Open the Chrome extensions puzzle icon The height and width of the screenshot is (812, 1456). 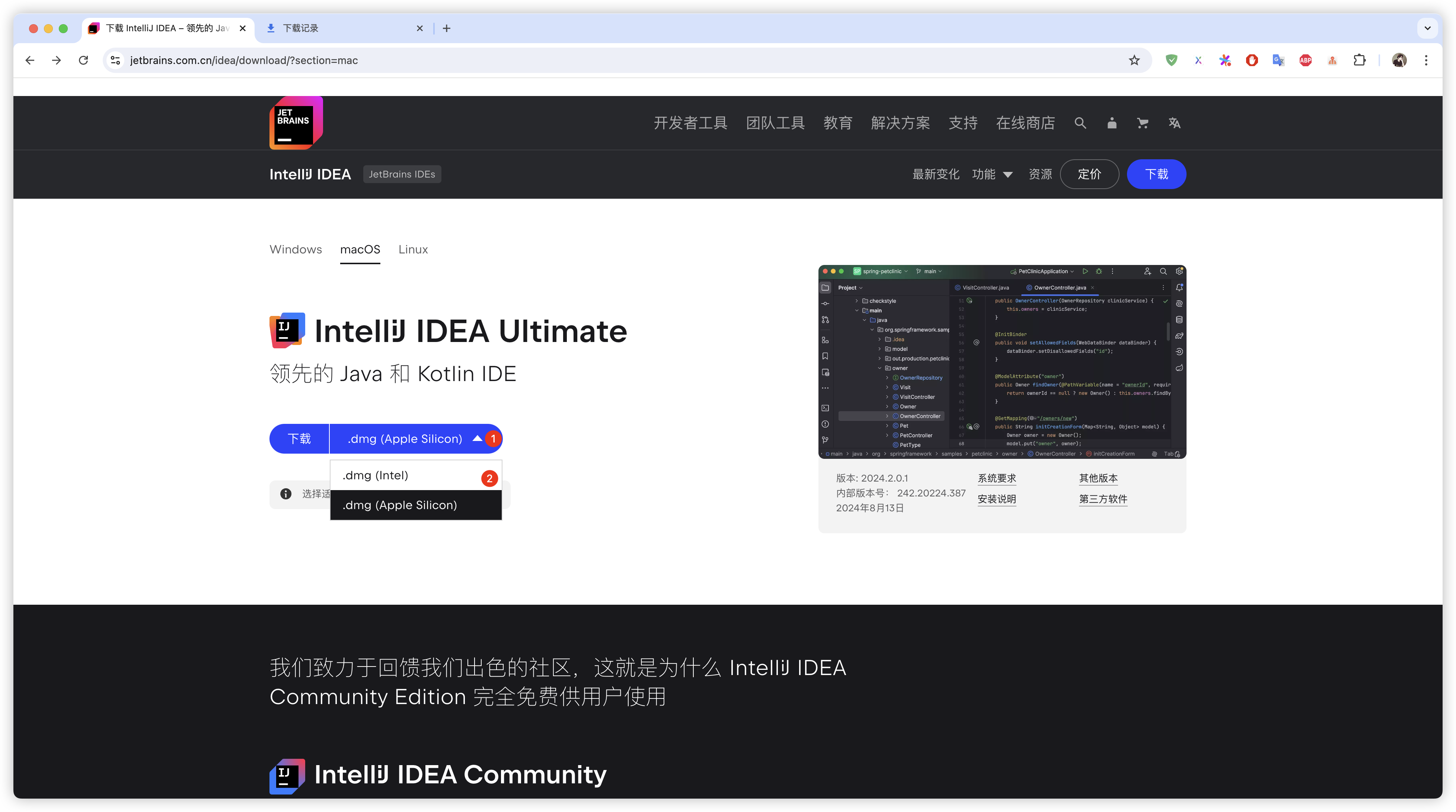pyautogui.click(x=1359, y=60)
